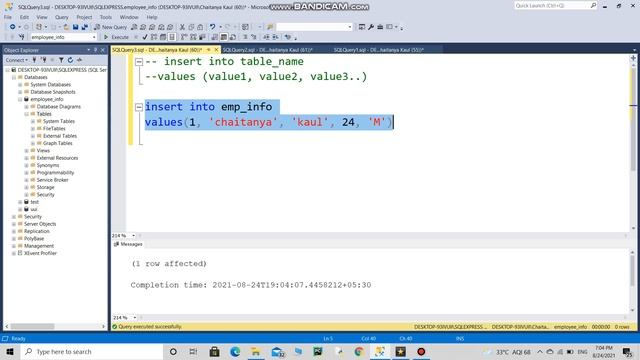Click the Activity Monitor icon in Object Explorer
Screen dimensions: 640x360
(79, 60)
